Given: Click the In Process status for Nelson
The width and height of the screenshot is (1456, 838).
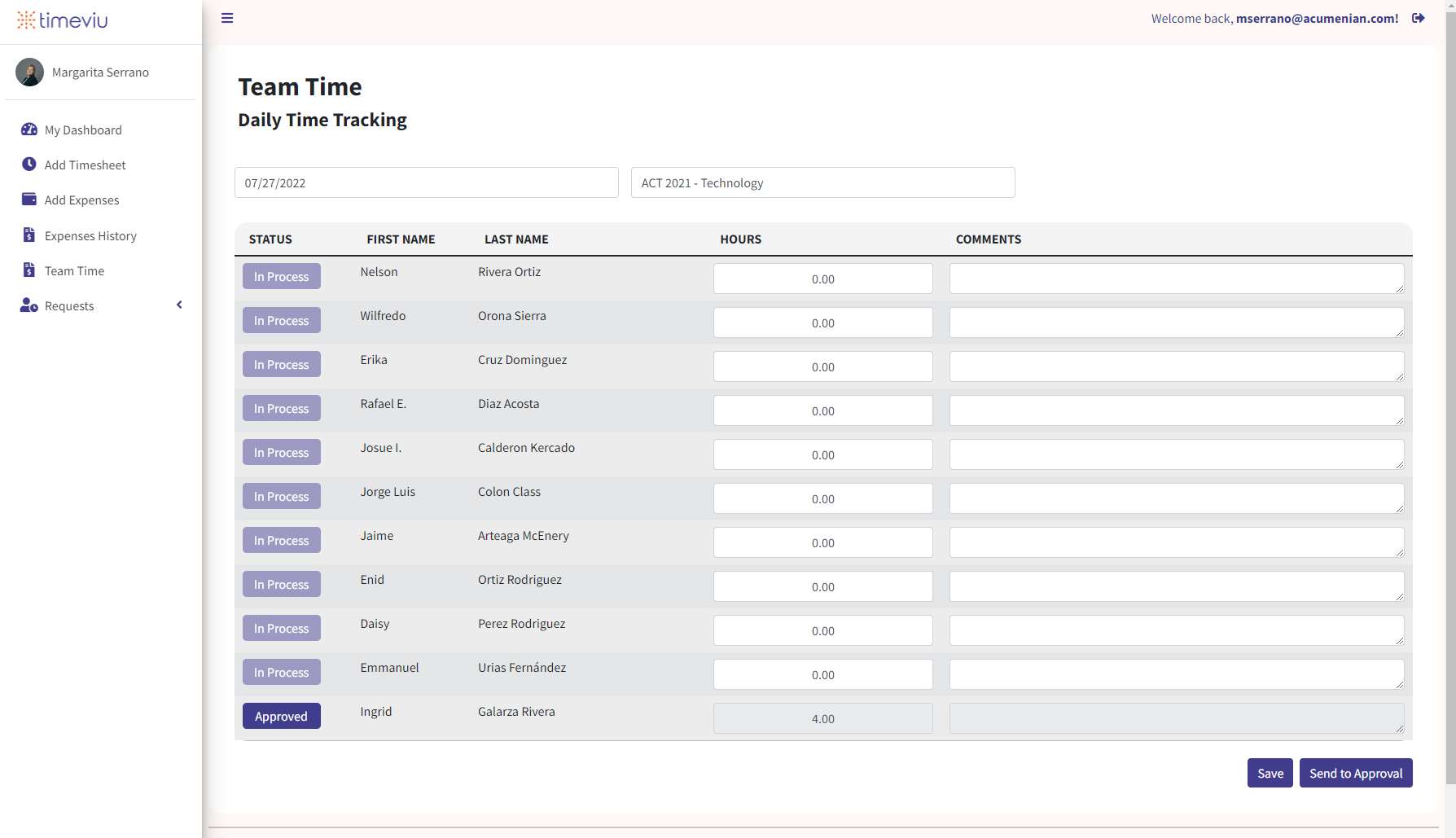Looking at the screenshot, I should pos(281,277).
